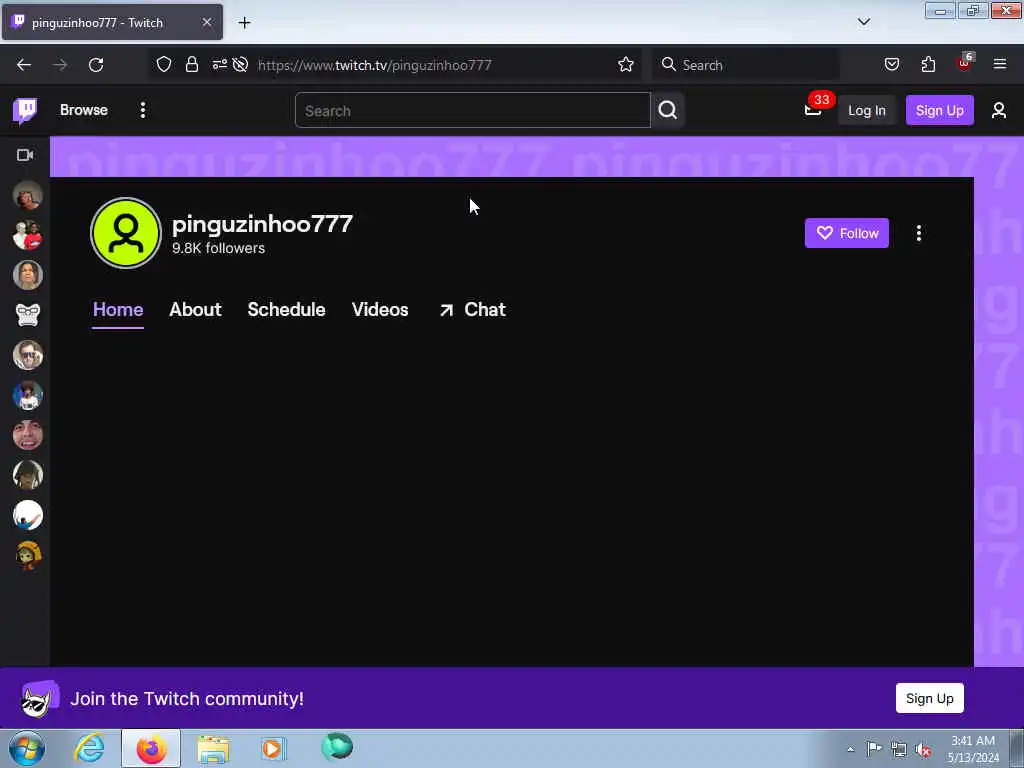
Task: Switch to the About tab
Action: [195, 310]
